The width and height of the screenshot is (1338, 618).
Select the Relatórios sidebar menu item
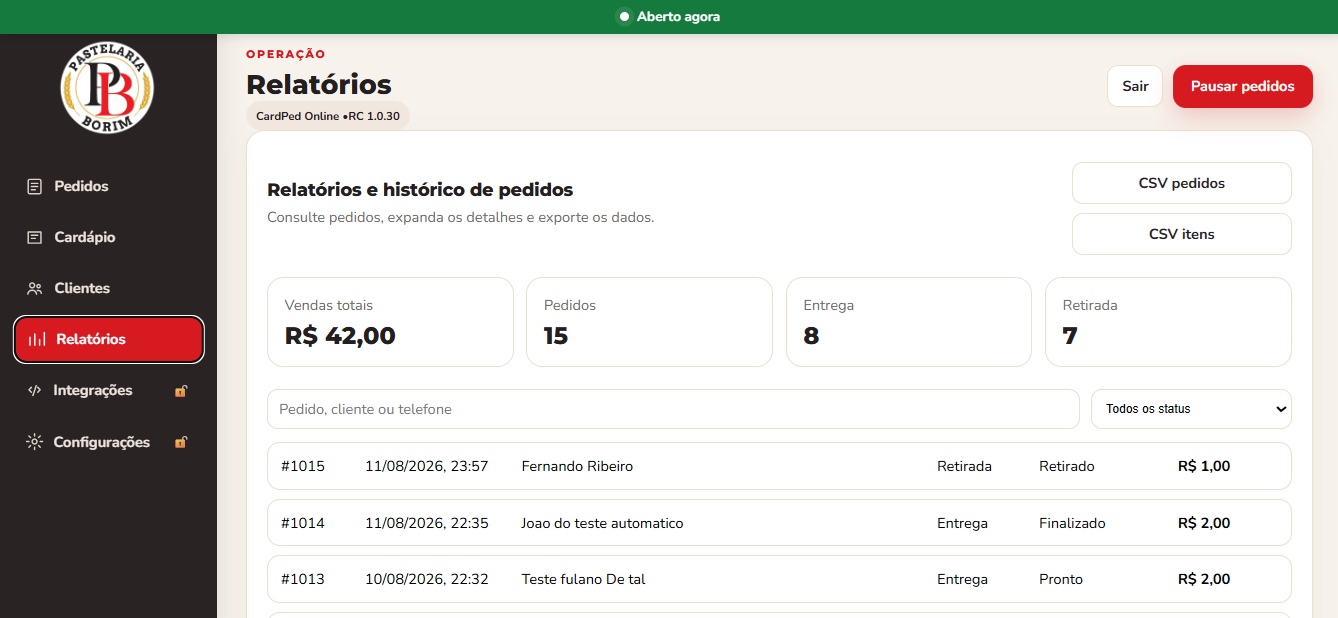point(108,339)
